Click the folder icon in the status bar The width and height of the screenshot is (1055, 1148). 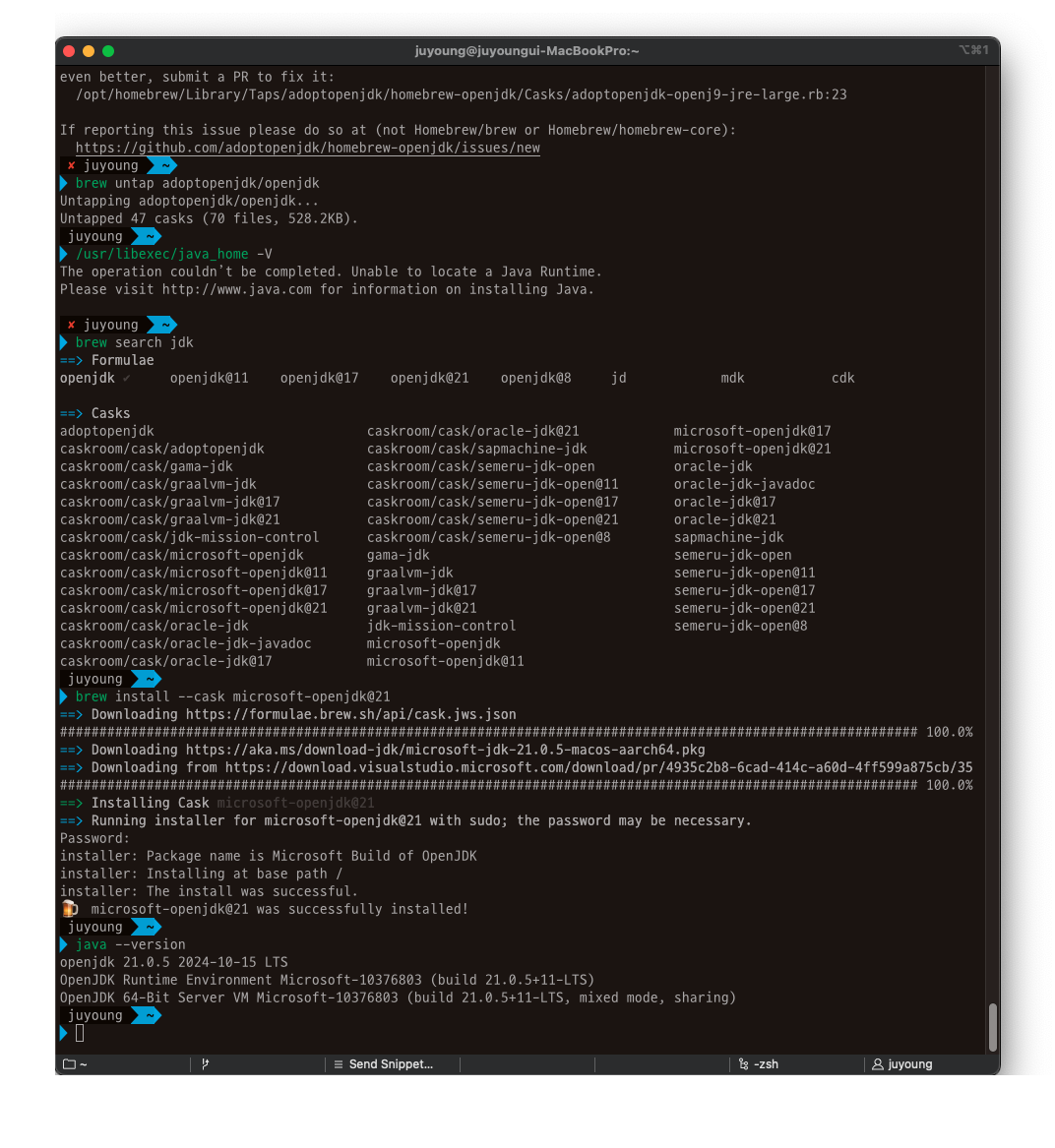pos(69,1064)
